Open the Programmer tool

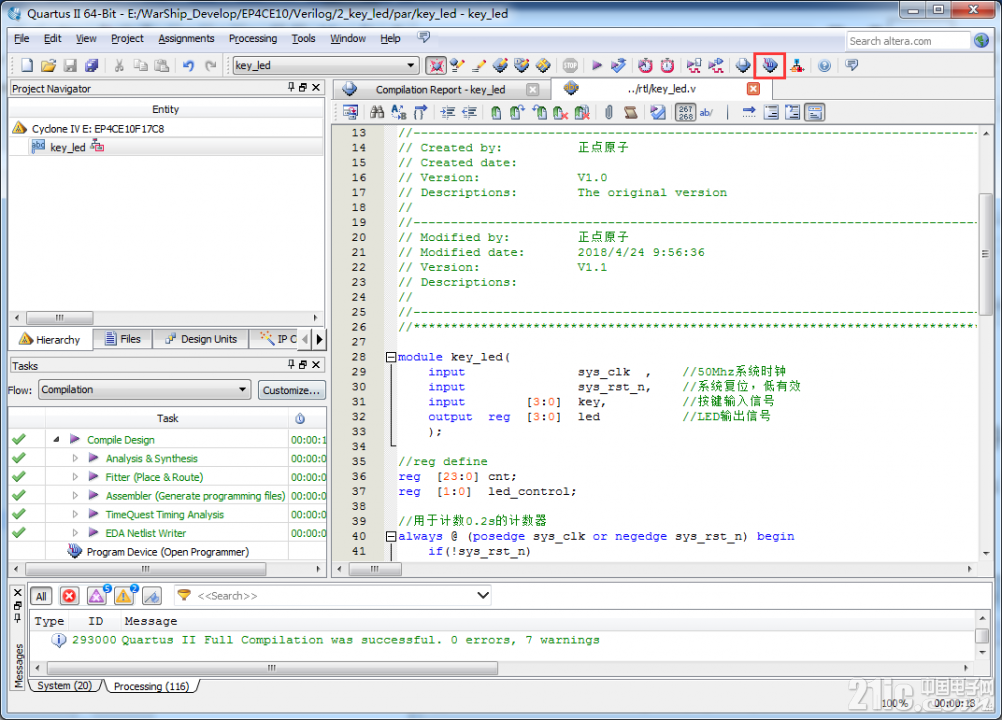770,65
